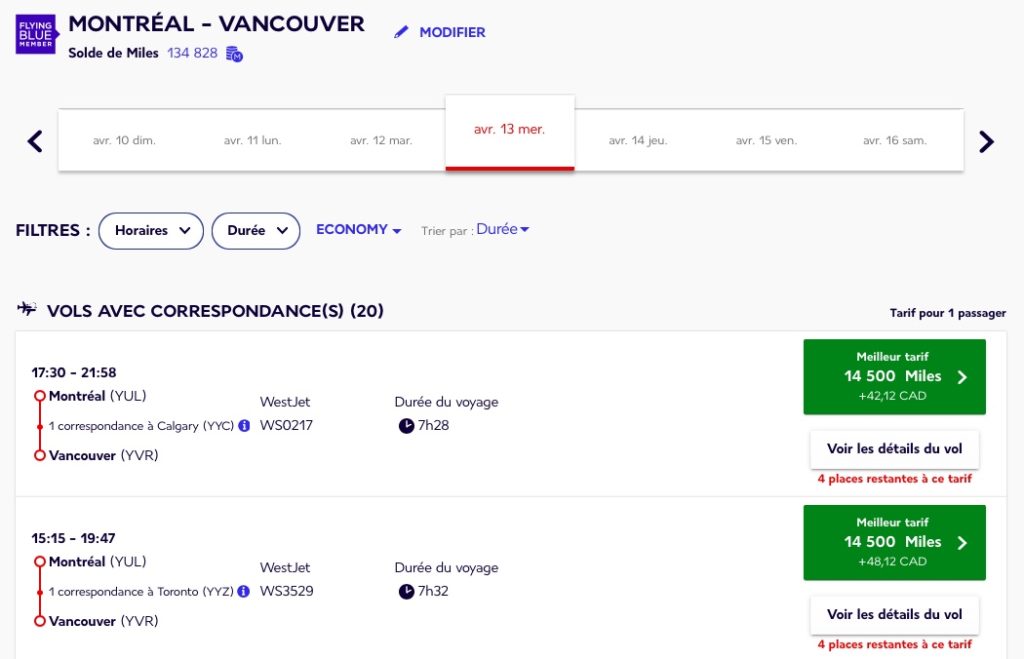Click Voir les détails du vol for flight WS3529
Image resolution: width=1024 pixels, height=659 pixels.
pos(893,615)
